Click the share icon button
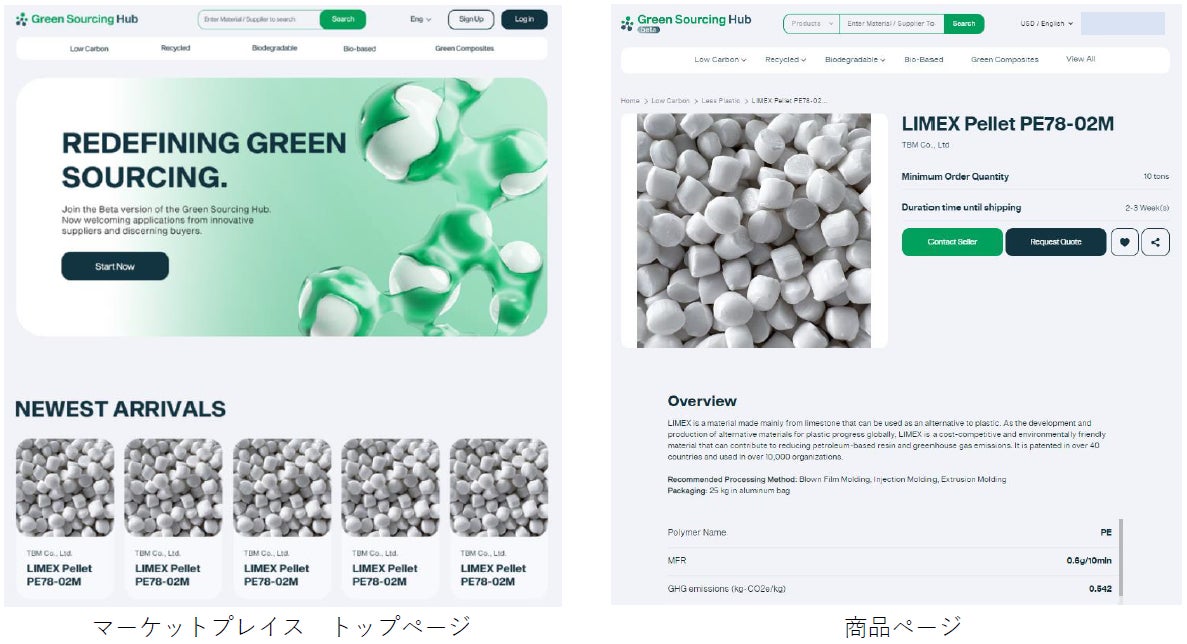The height and width of the screenshot is (644, 1187). click(x=1155, y=242)
